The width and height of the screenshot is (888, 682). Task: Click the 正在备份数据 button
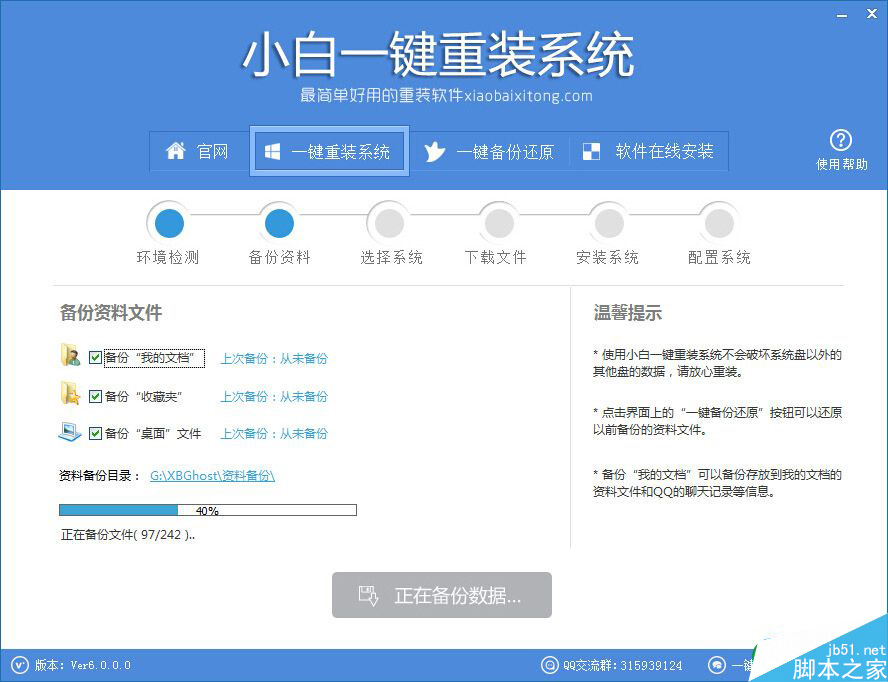pyautogui.click(x=441, y=594)
